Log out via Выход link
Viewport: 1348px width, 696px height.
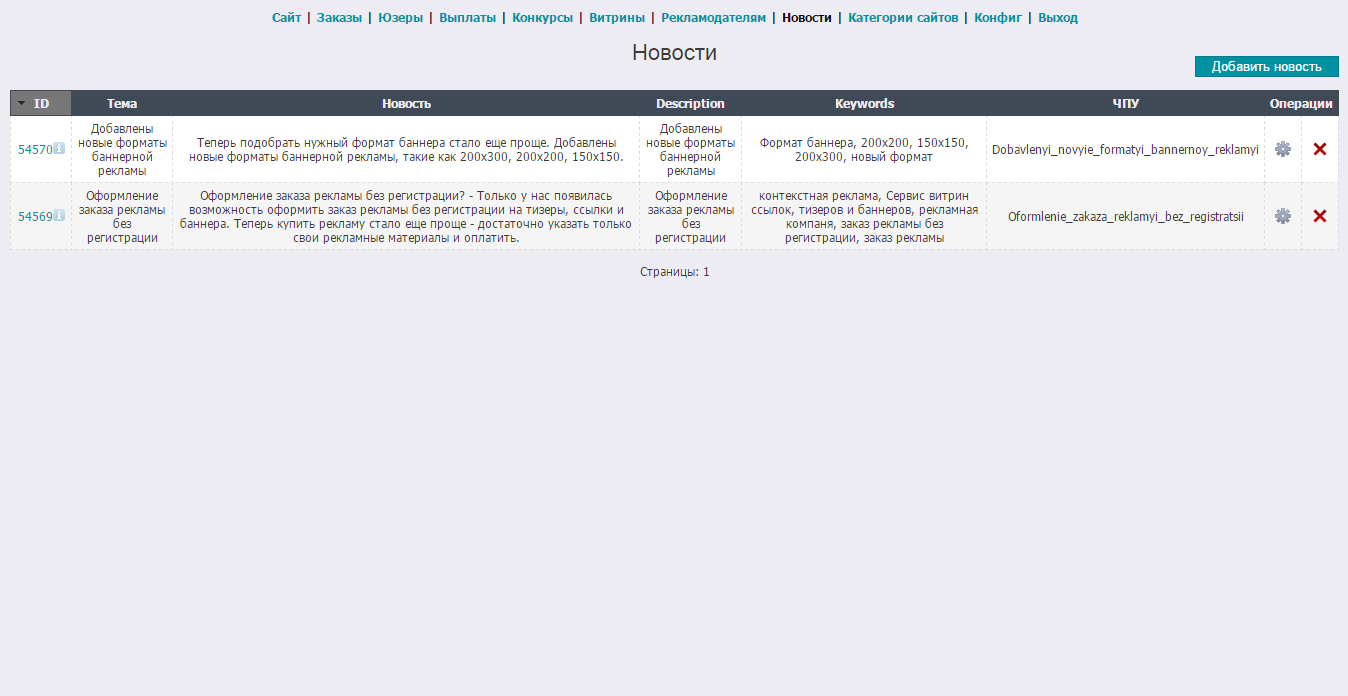[x=1058, y=18]
